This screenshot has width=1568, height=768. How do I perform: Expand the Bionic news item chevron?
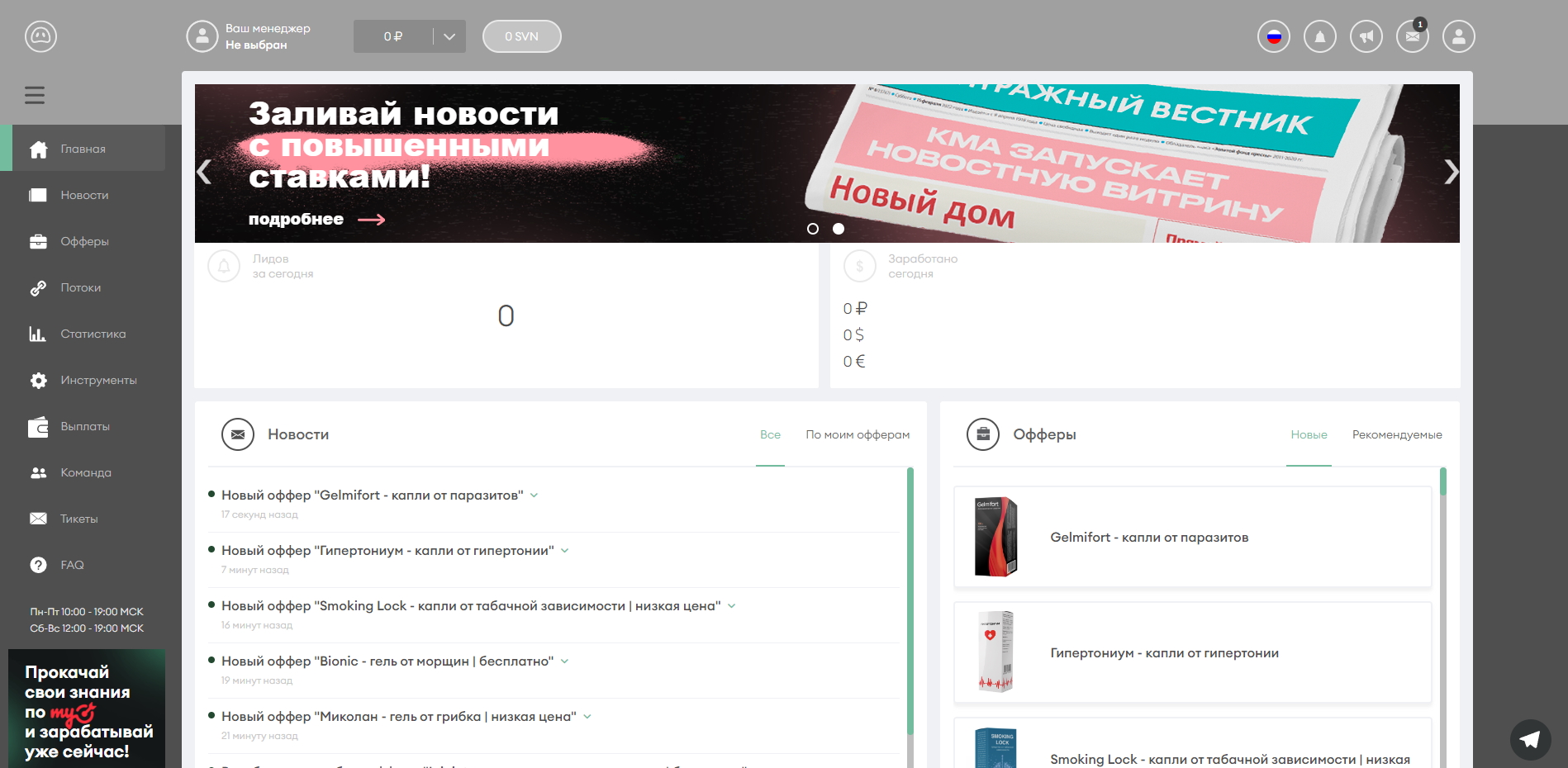tap(565, 661)
